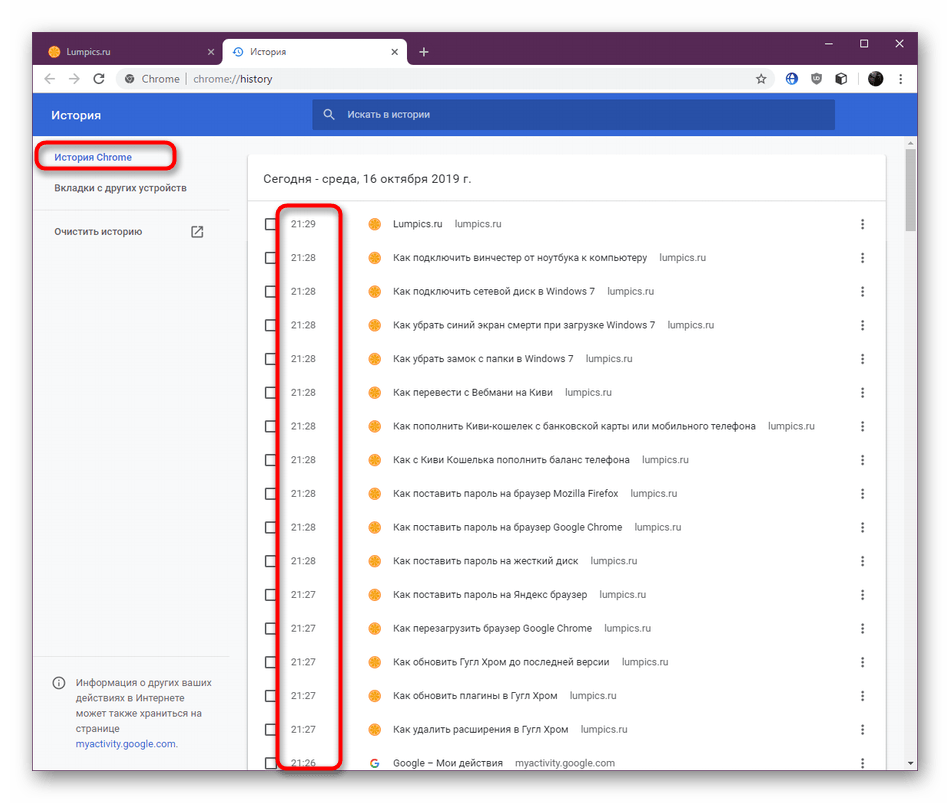Open Google – Мои действия history entry
The image size is (950, 803).
click(448, 763)
